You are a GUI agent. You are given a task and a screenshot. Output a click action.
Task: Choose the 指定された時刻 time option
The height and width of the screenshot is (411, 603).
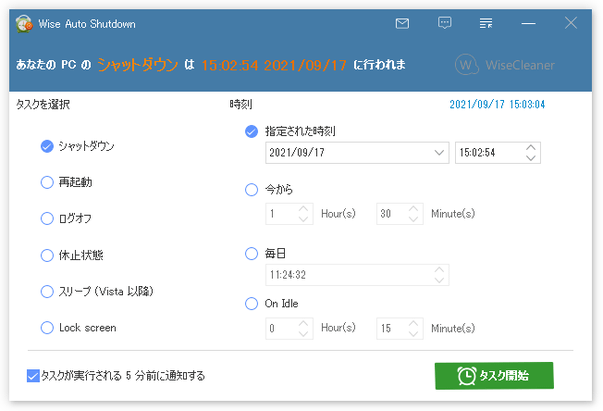[x=252, y=131]
